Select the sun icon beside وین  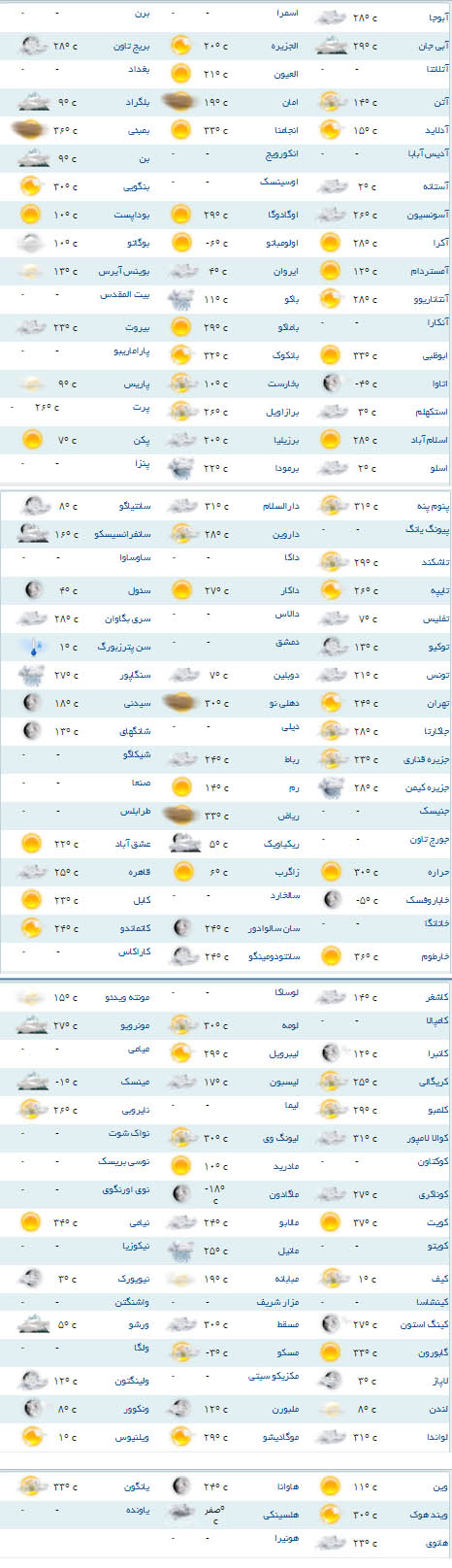[x=331, y=1485]
